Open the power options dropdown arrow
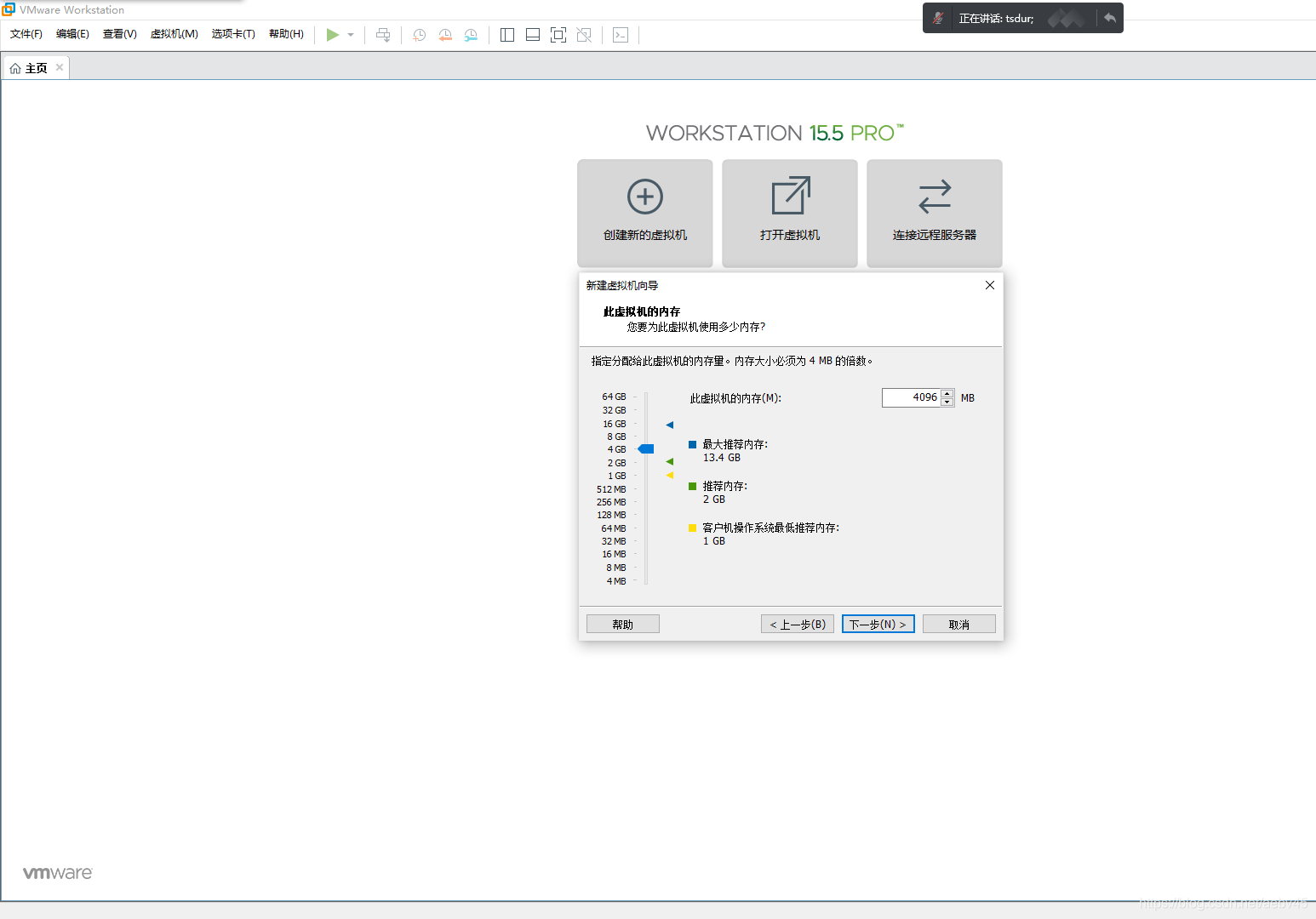 click(351, 35)
